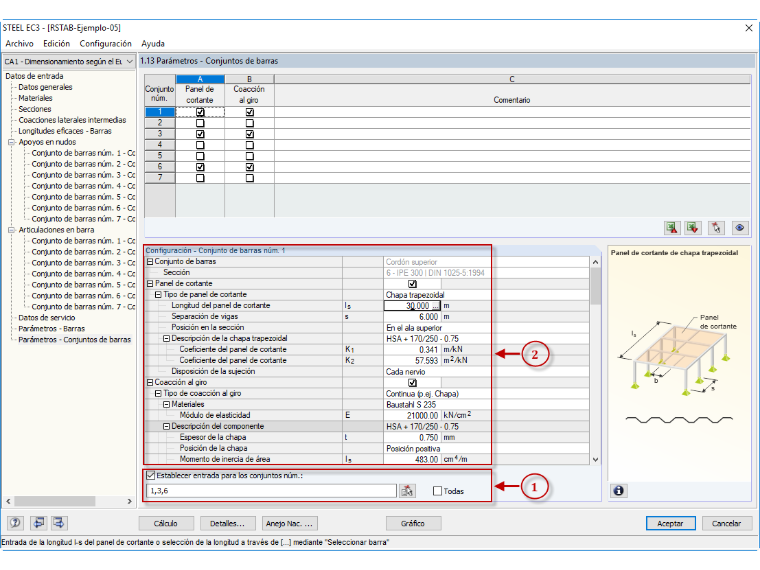
Task: Open the Archivo menu
Action: pos(19,44)
